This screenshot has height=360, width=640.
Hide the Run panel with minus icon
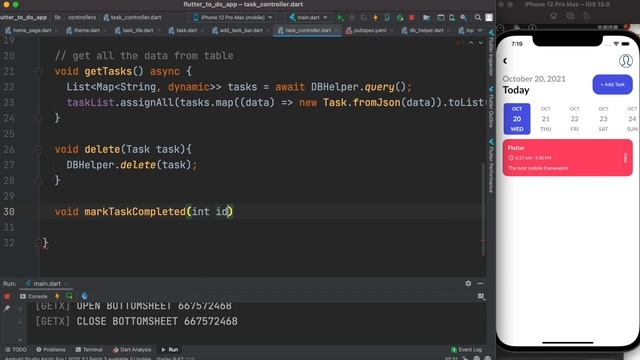[480, 283]
